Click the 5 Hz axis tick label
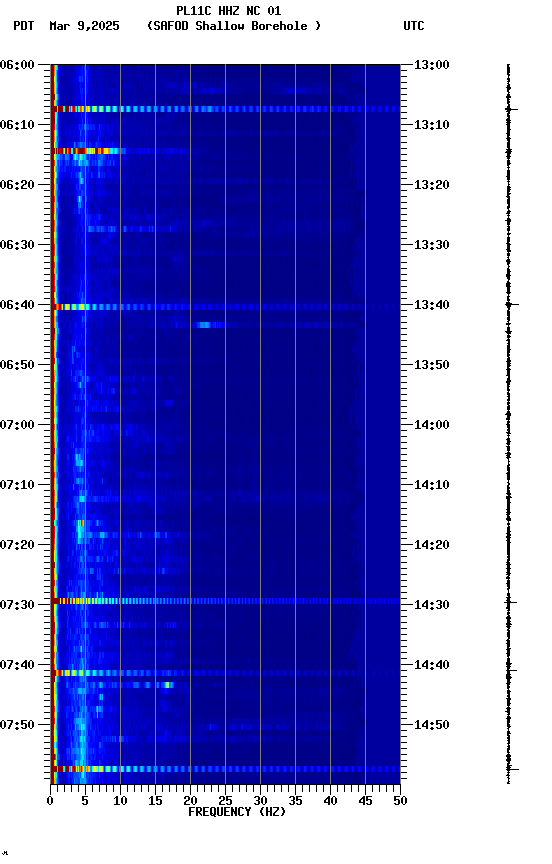This screenshot has height=864, width=552. pos(85,801)
